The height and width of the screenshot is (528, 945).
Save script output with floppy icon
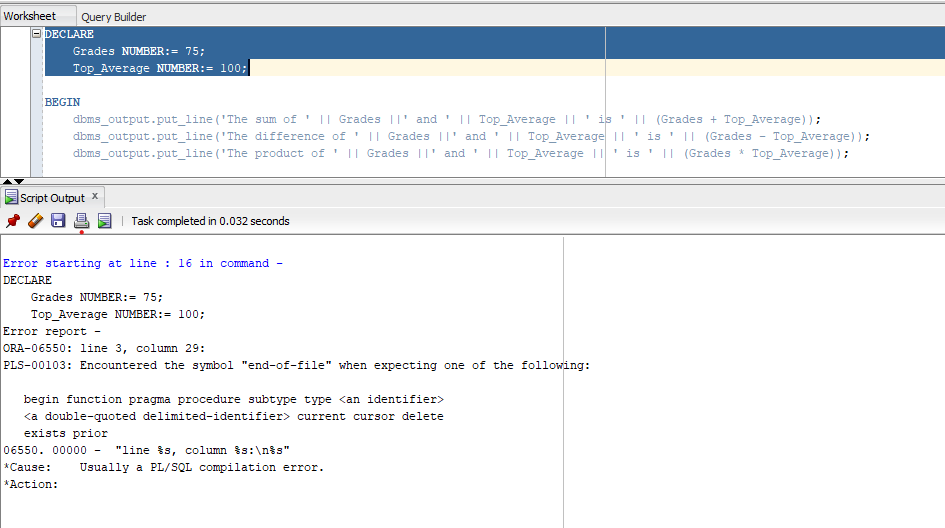coord(58,221)
